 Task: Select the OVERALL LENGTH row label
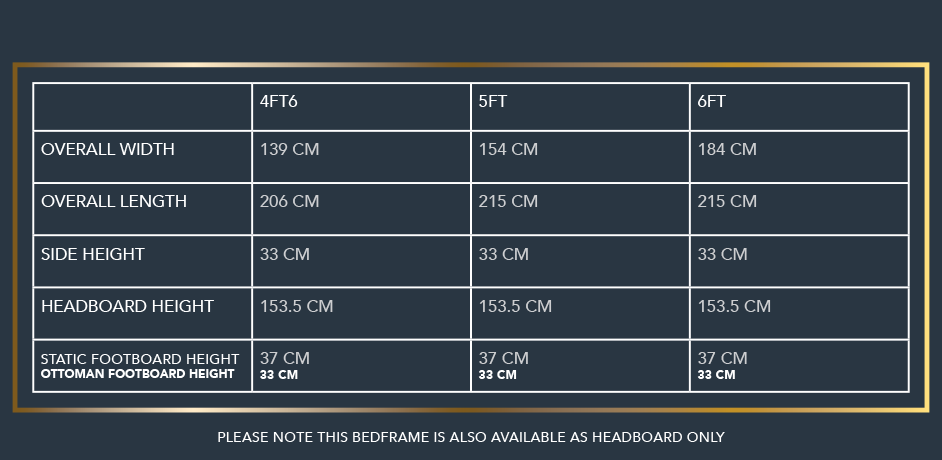click(114, 202)
